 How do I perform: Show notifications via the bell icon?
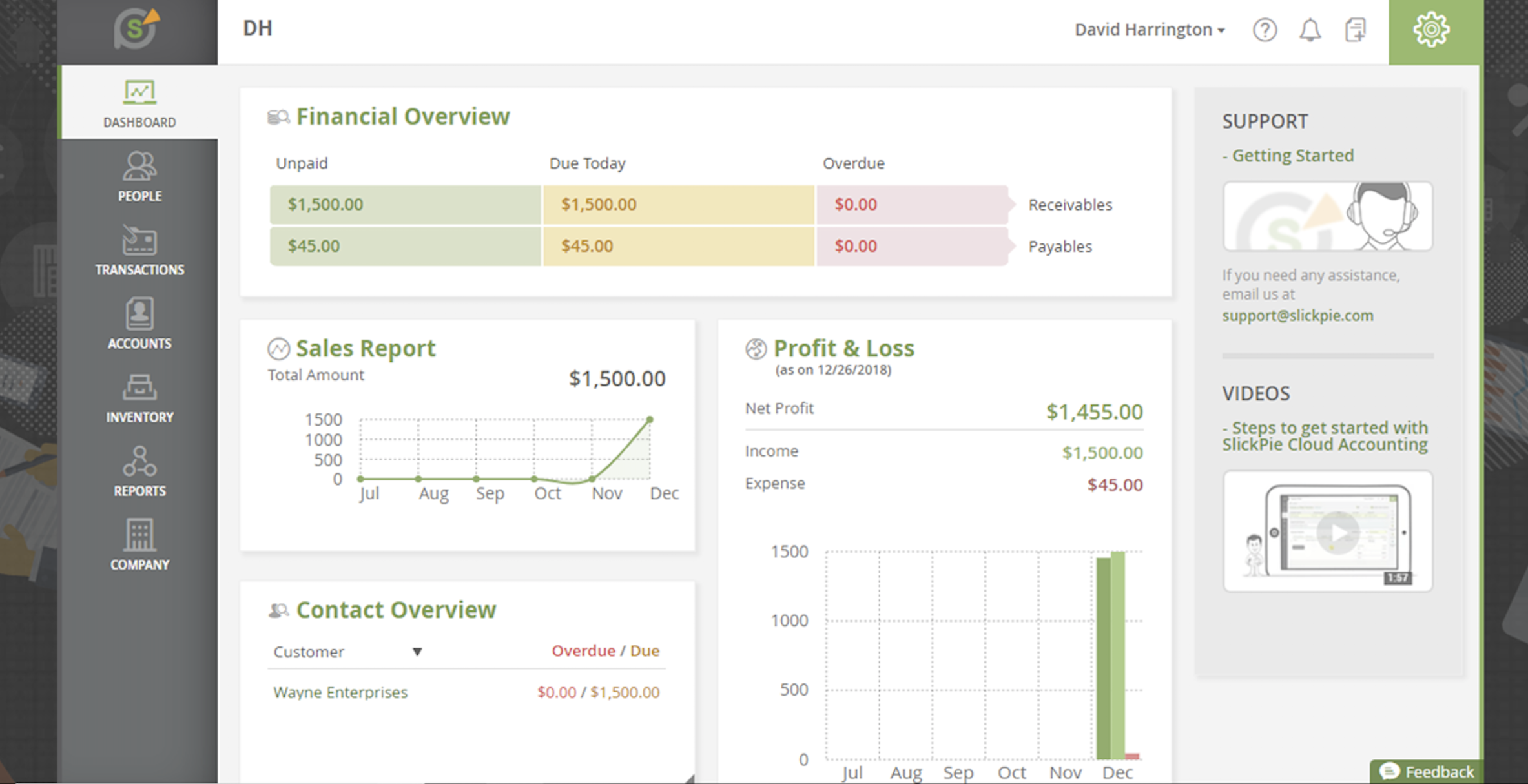pyautogui.click(x=1310, y=30)
